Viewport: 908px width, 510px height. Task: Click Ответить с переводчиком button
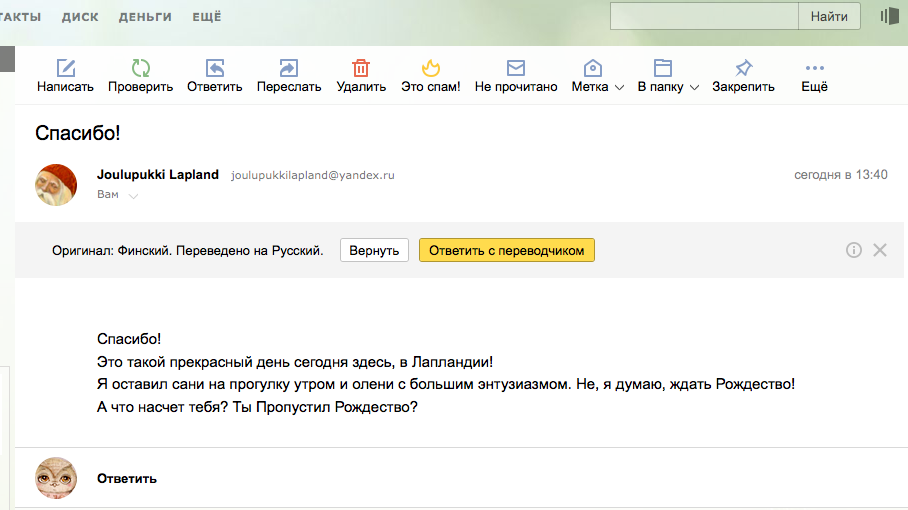click(506, 250)
